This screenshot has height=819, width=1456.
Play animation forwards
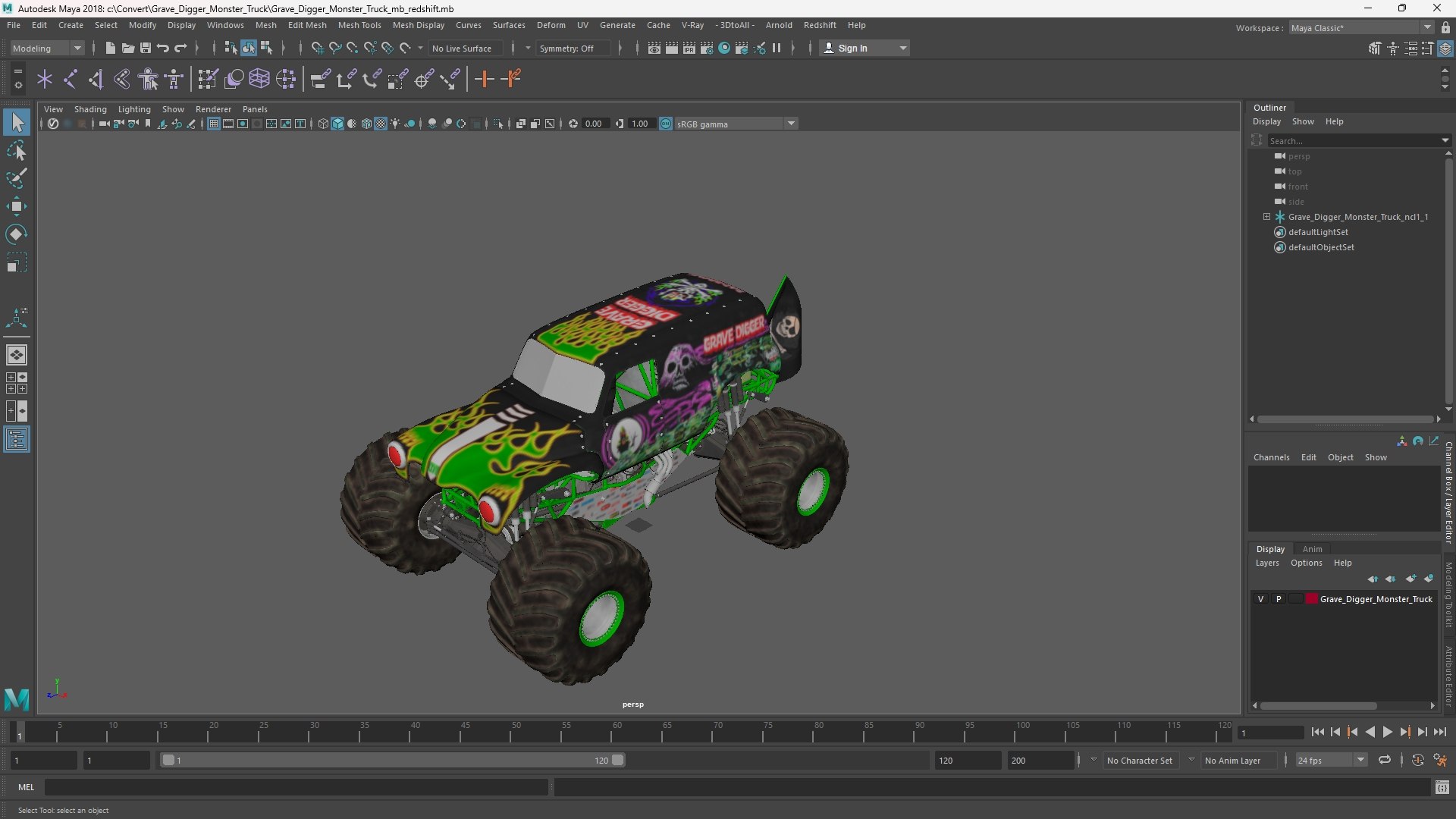pyautogui.click(x=1387, y=732)
